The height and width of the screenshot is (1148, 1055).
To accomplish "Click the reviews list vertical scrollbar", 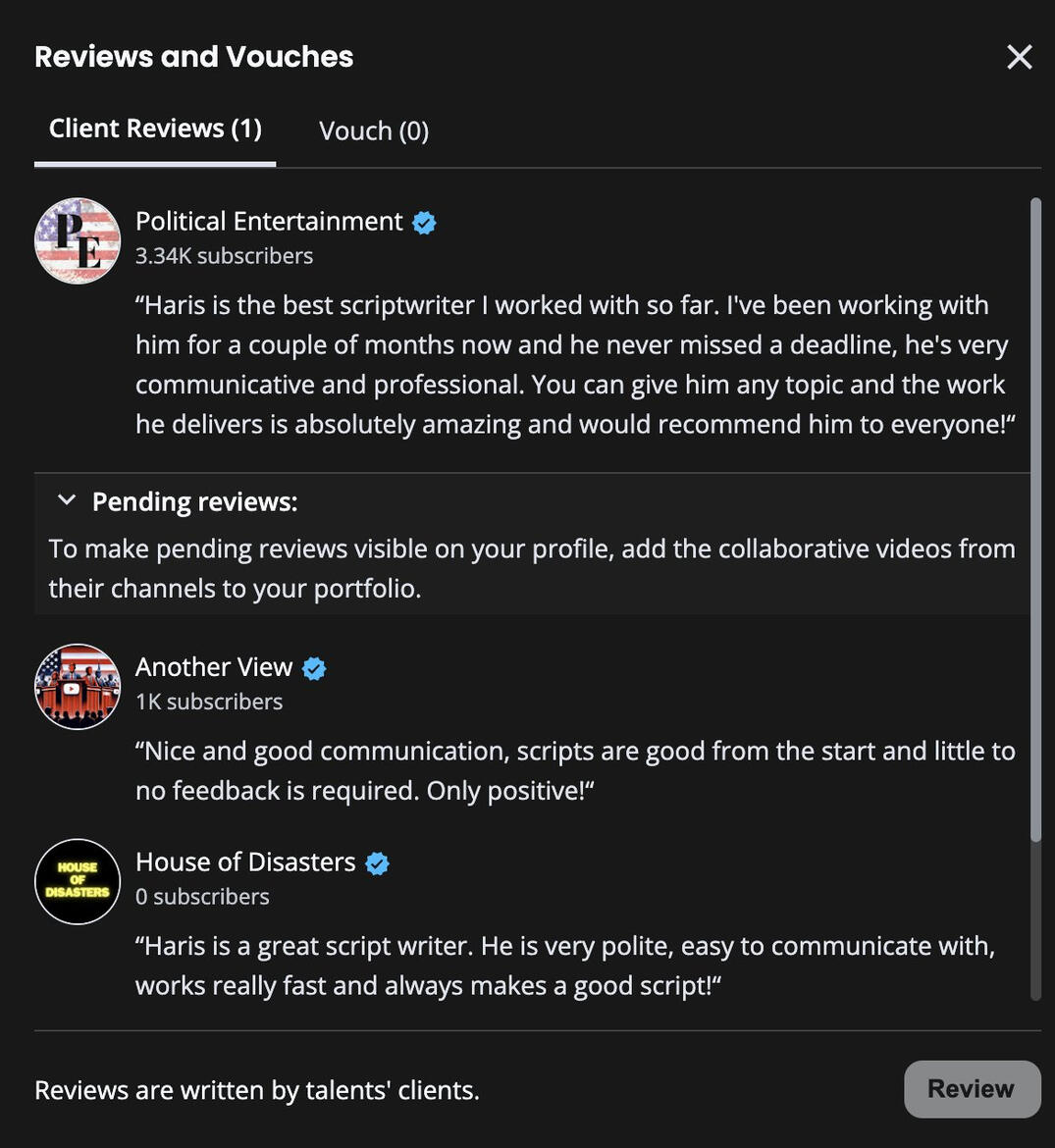I will (x=1035, y=520).
